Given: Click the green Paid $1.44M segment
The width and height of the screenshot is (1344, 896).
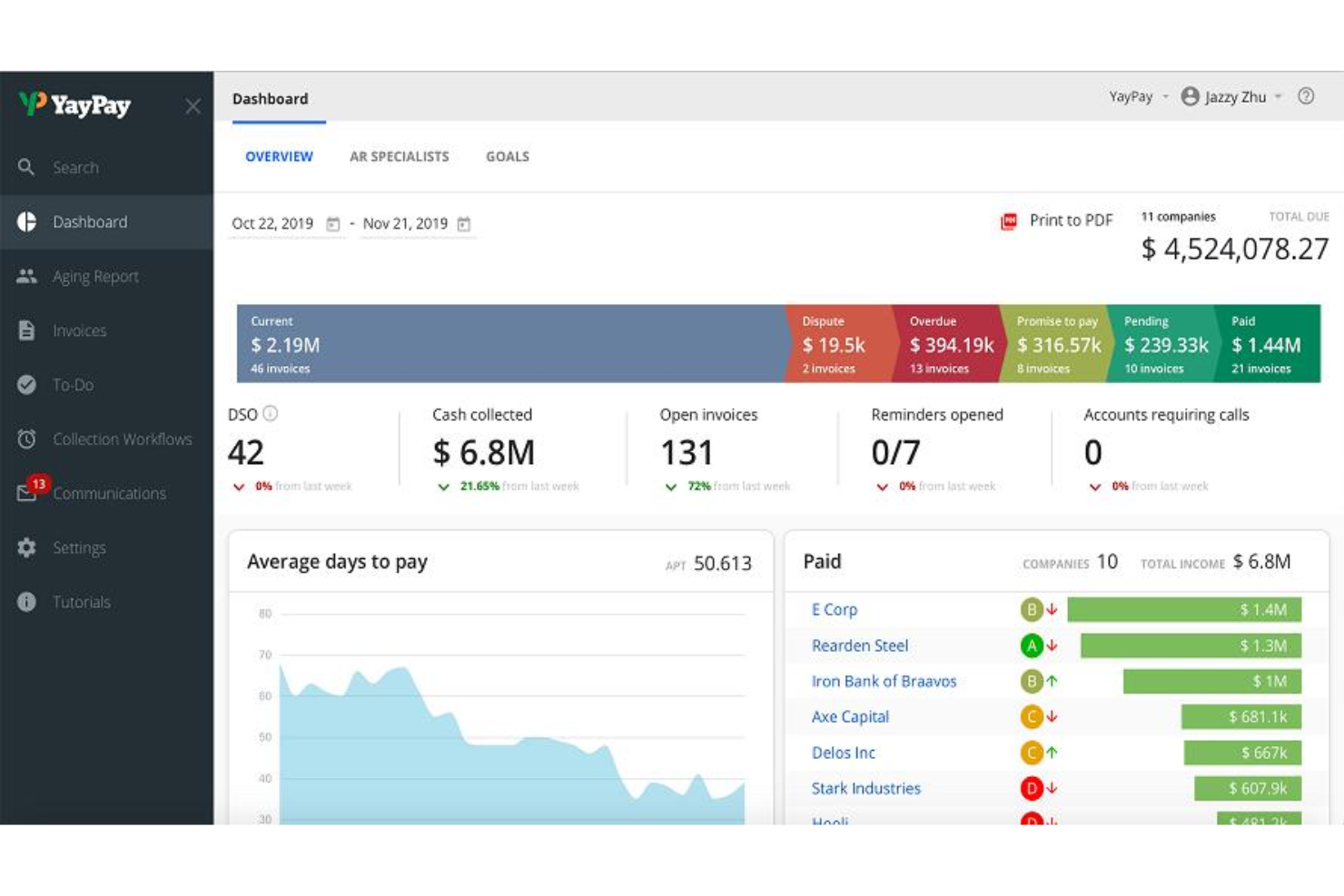Looking at the screenshot, I should (x=1268, y=343).
